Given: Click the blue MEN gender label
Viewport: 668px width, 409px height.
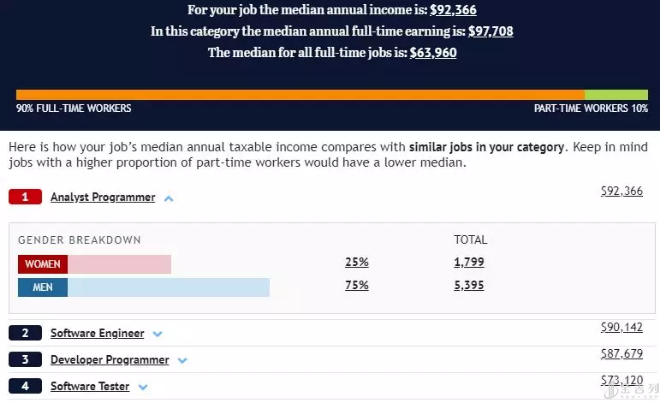Looking at the screenshot, I should pos(43,288).
